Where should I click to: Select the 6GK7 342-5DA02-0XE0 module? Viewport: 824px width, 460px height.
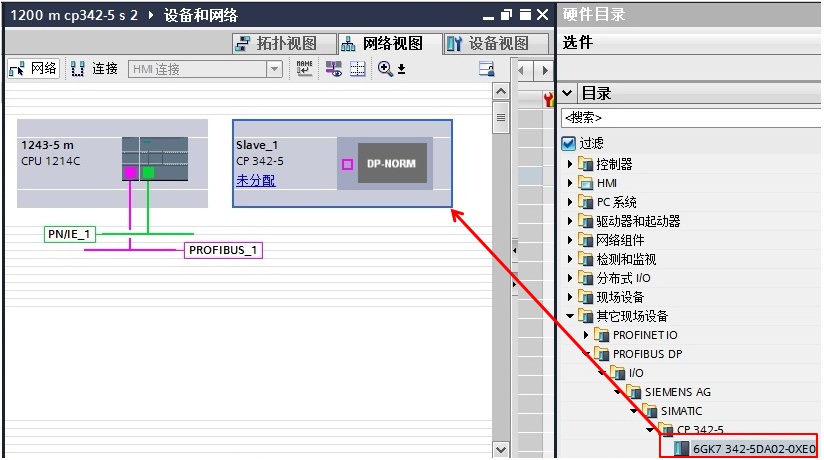click(753, 449)
